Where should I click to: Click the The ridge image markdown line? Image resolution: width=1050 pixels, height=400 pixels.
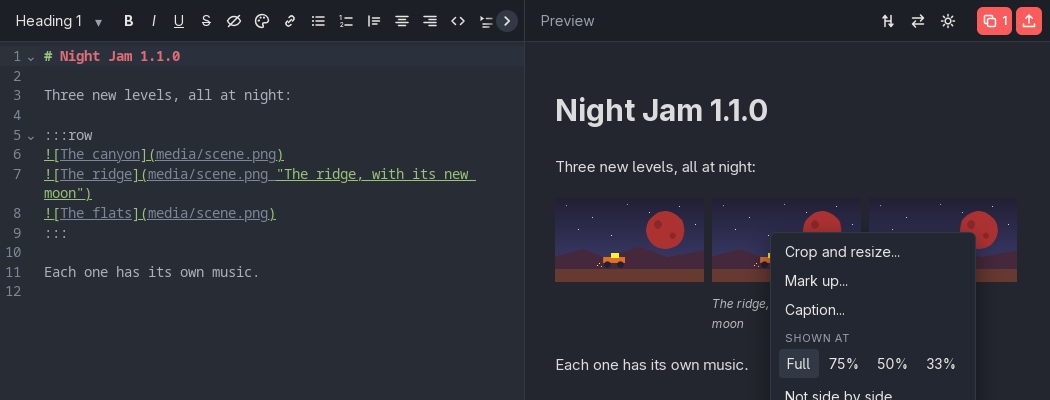point(260,184)
